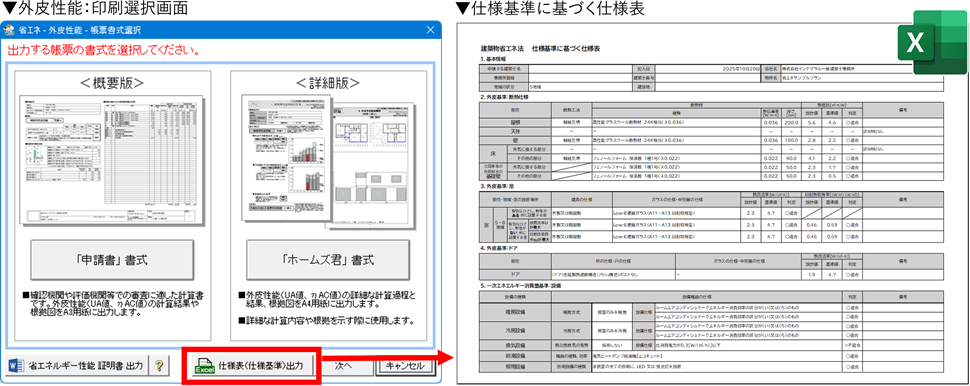
Task: Close the 帳票書式選択 dialog with X
Action: (431, 30)
